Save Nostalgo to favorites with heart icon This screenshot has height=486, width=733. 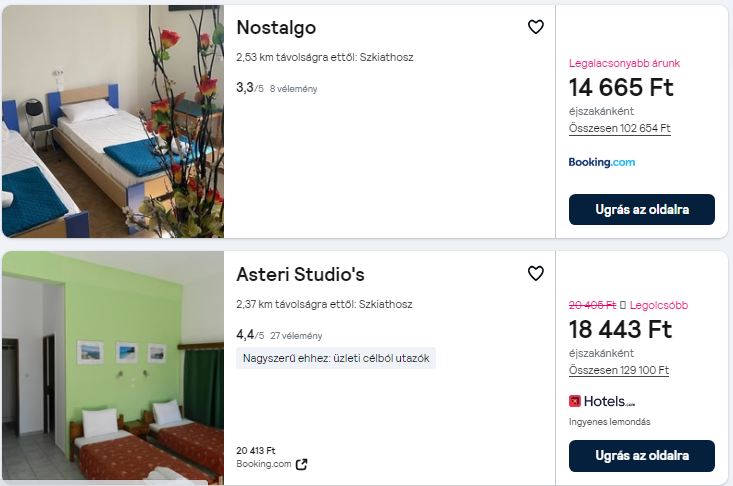536,27
